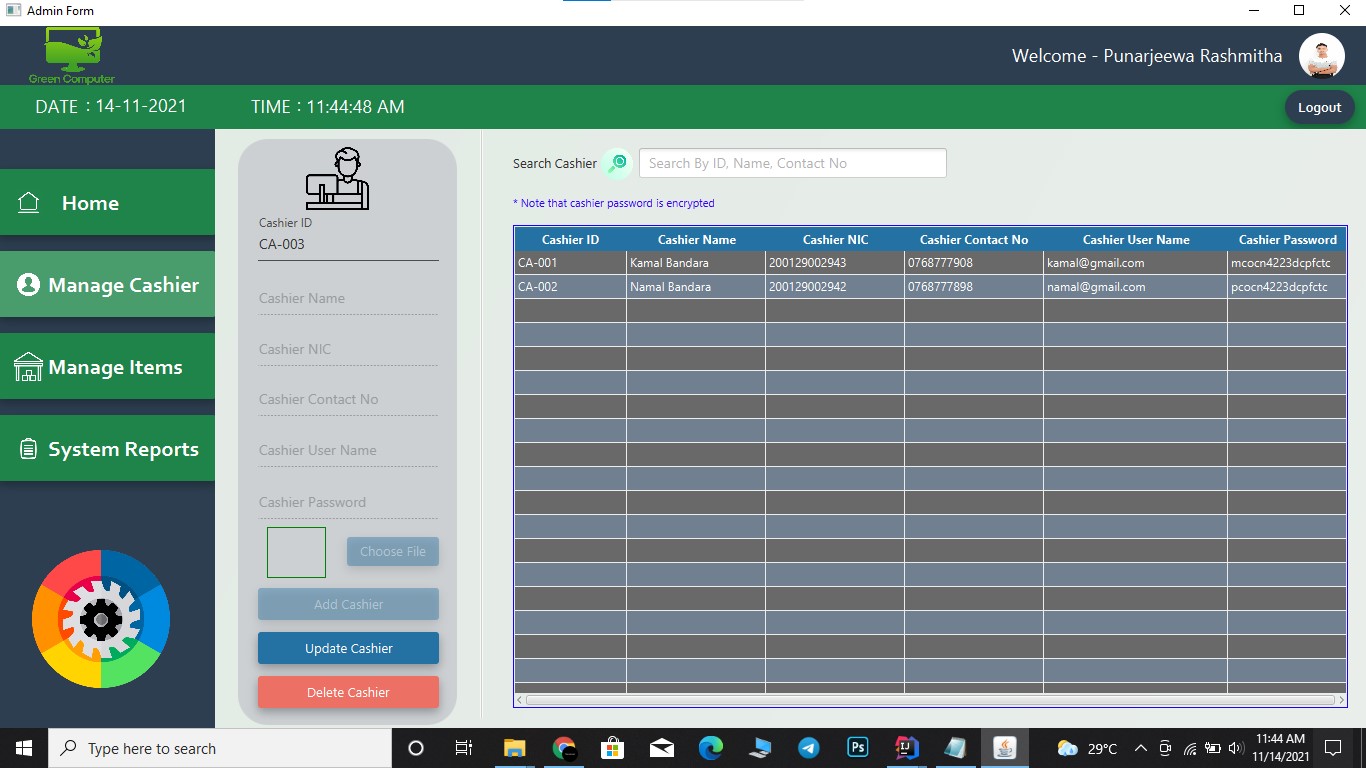Click the Search By ID, Name, Contact No field

click(x=792, y=162)
